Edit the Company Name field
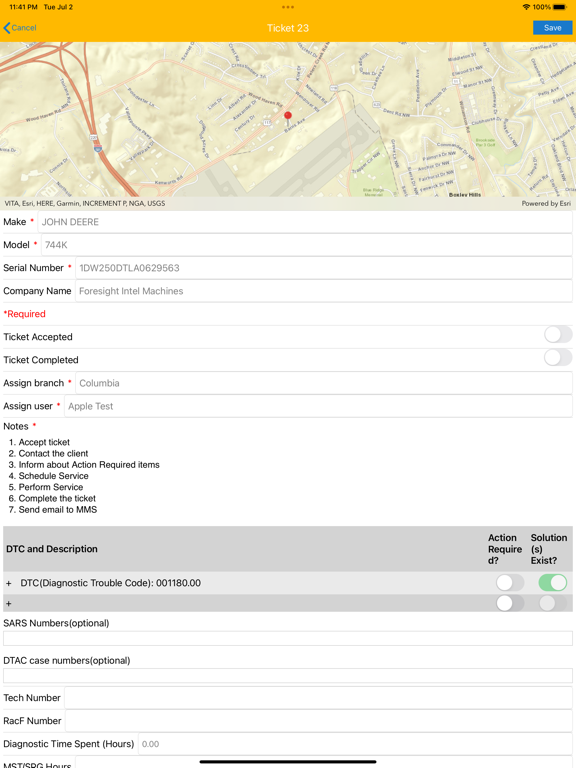Image resolution: width=576 pixels, height=768 pixels. pyautogui.click(x=324, y=291)
